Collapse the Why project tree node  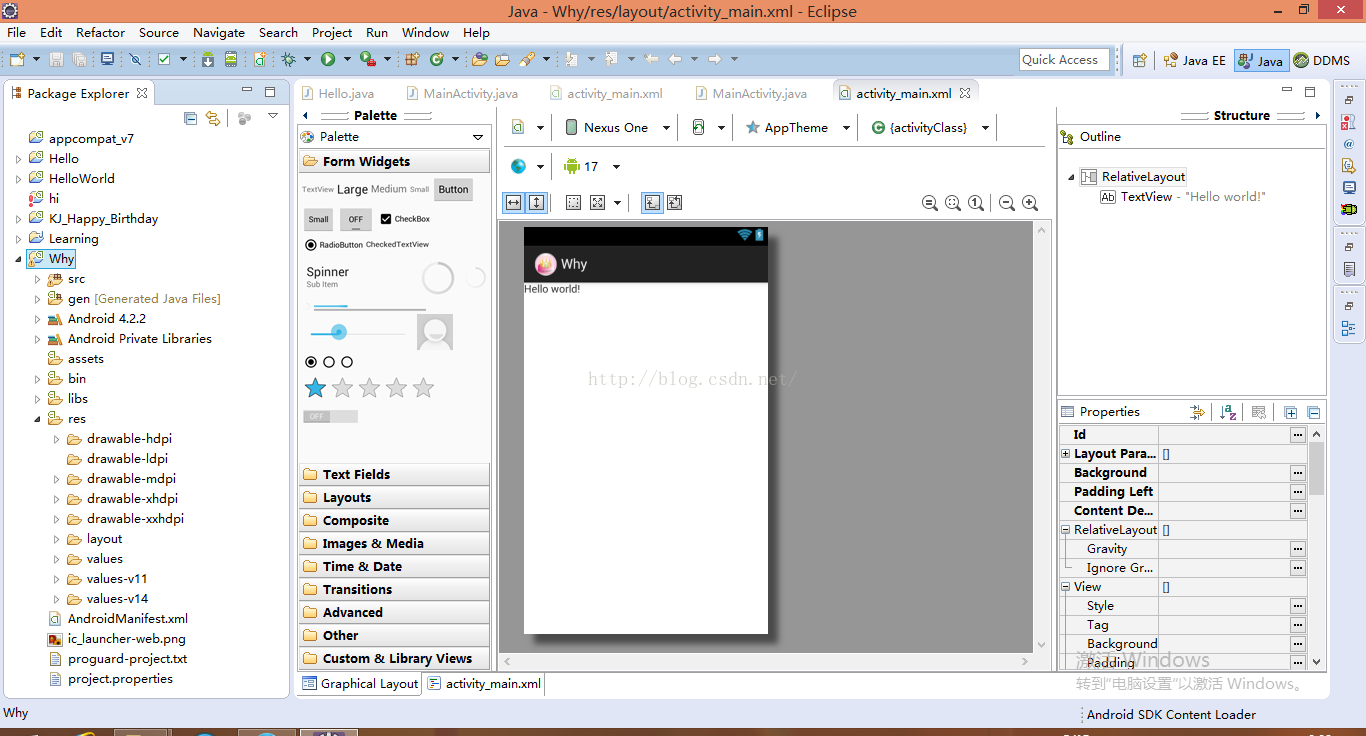pos(18,259)
